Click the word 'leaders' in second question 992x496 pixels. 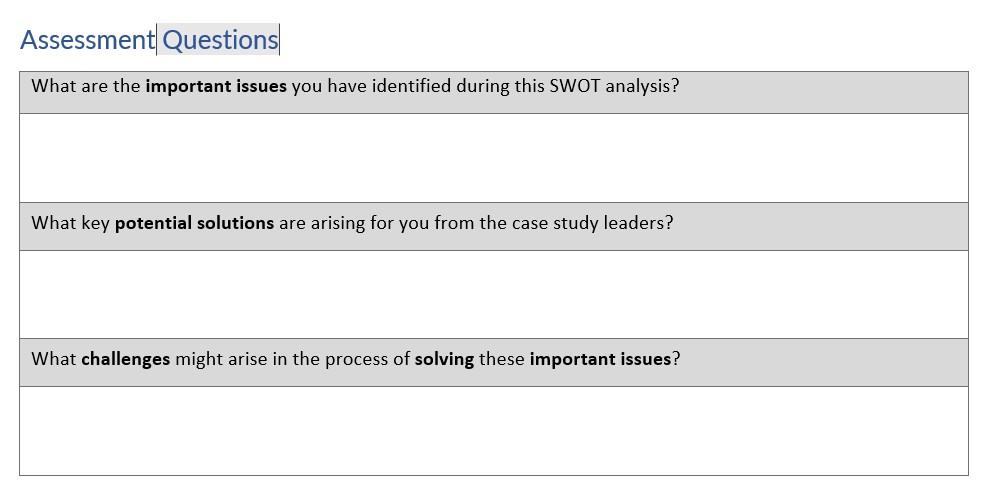(634, 223)
